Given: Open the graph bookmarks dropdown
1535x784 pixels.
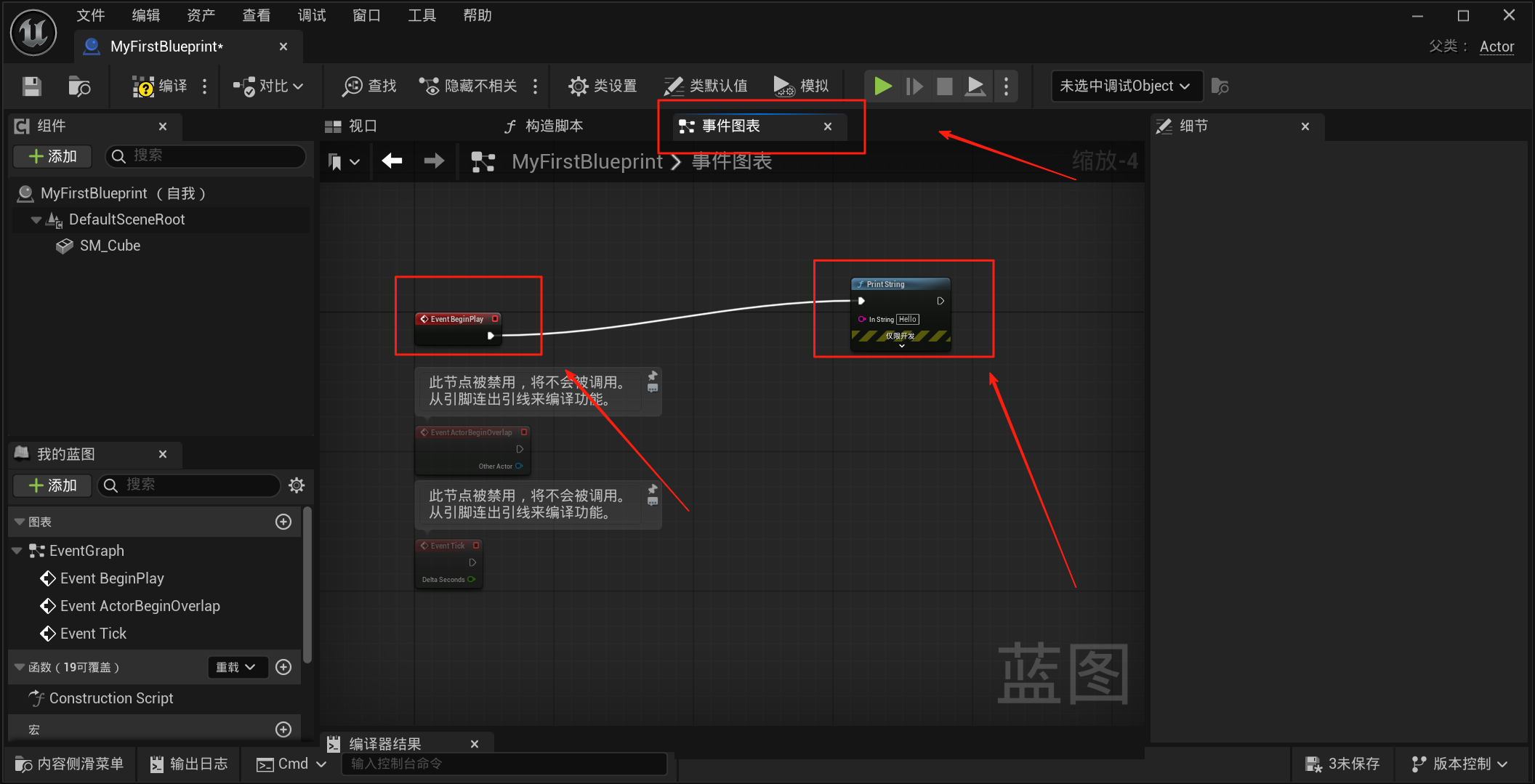Looking at the screenshot, I should [344, 161].
